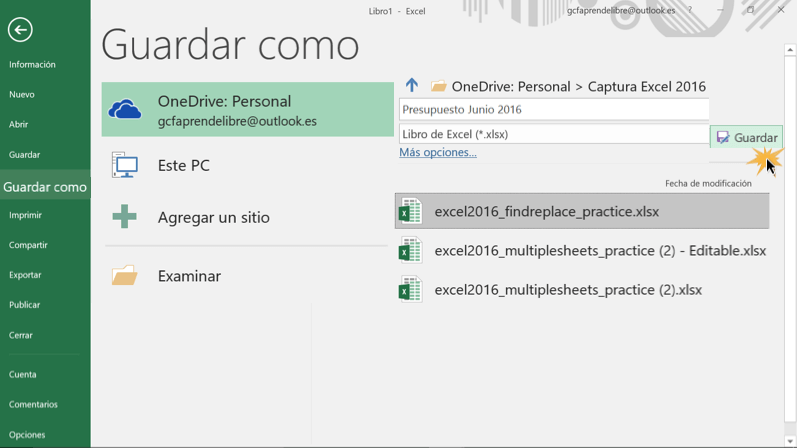This screenshot has width=797, height=448.
Task: Click the Examinar folder icon
Action: 125,275
